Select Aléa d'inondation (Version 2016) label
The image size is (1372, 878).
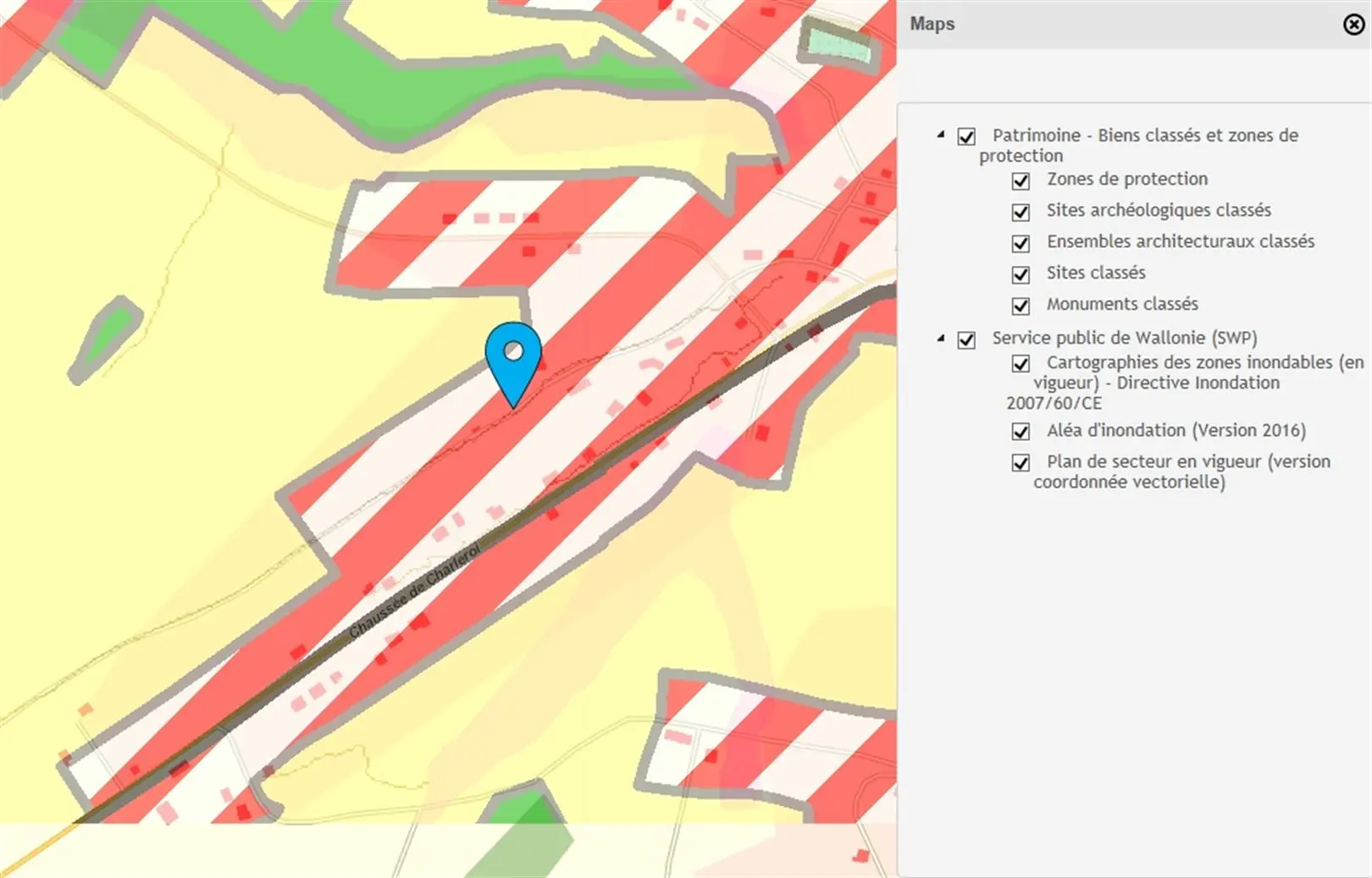[1176, 430]
